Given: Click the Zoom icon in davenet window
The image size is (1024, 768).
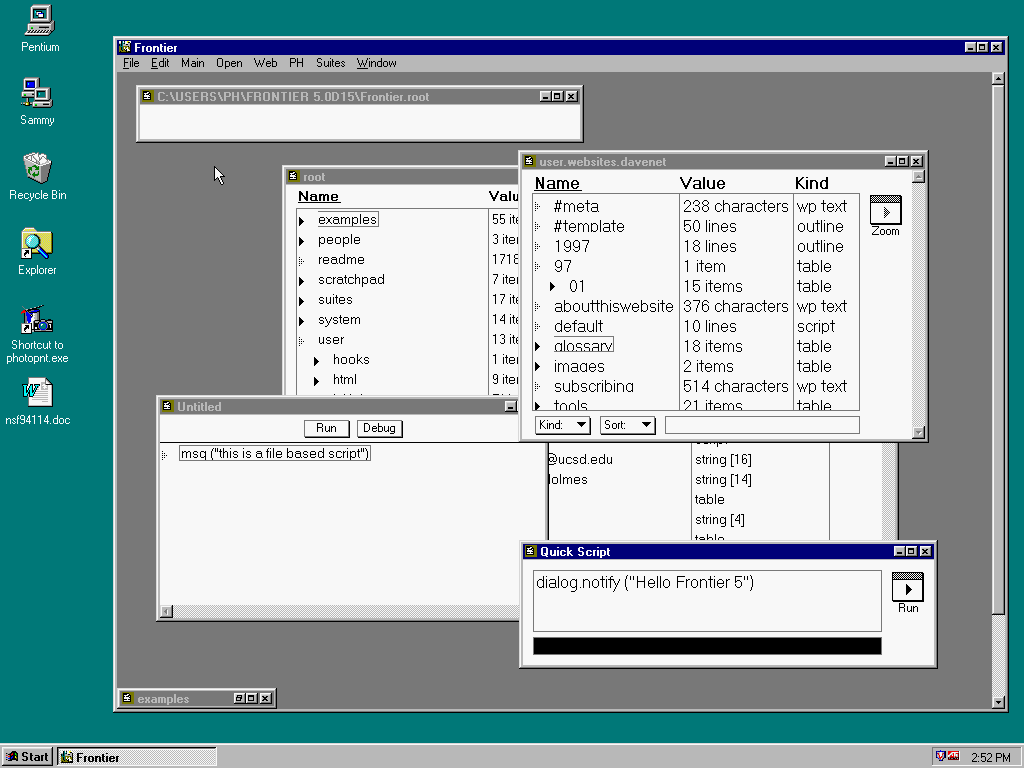Looking at the screenshot, I should [885, 212].
